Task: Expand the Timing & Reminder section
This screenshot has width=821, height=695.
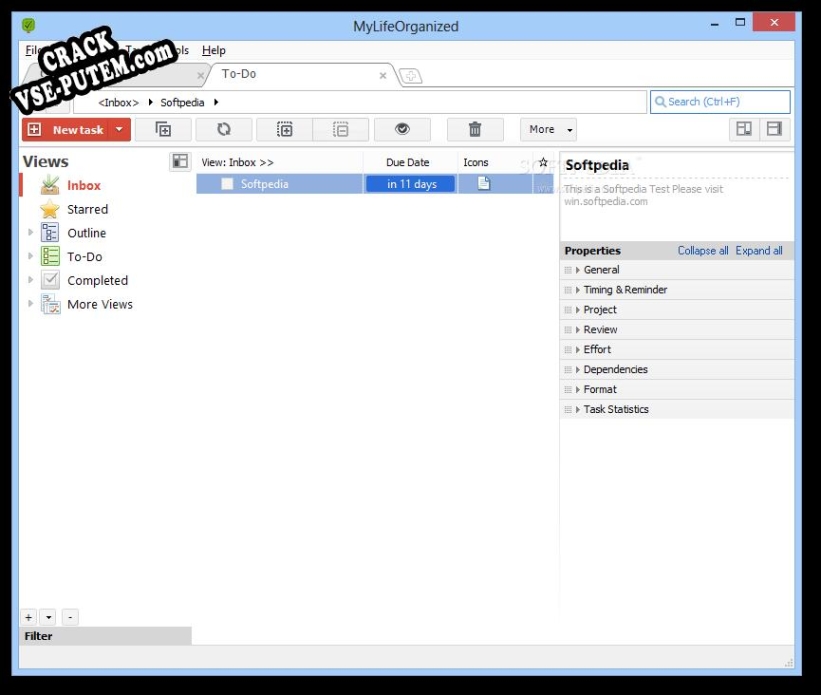Action: point(578,290)
